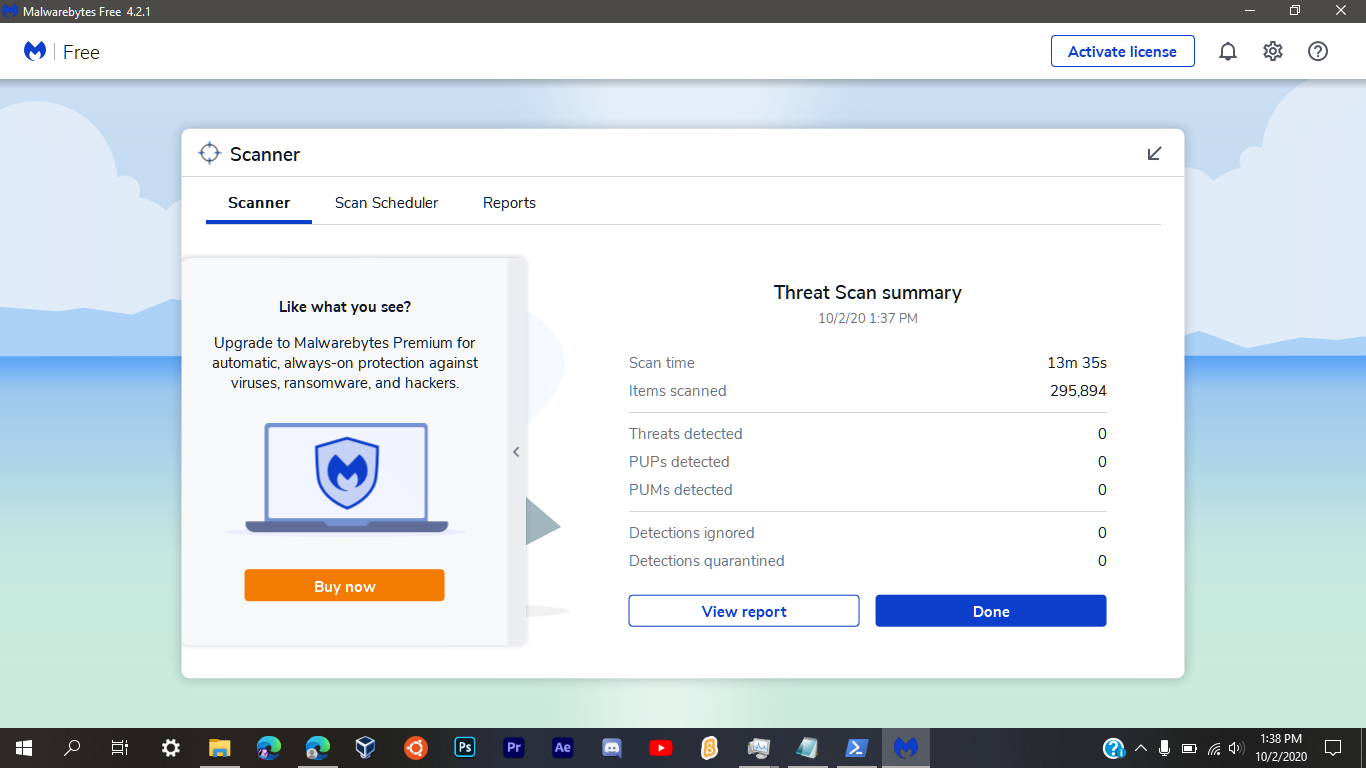Click the PUPs detected label
The height and width of the screenshot is (768, 1366).
679,462
